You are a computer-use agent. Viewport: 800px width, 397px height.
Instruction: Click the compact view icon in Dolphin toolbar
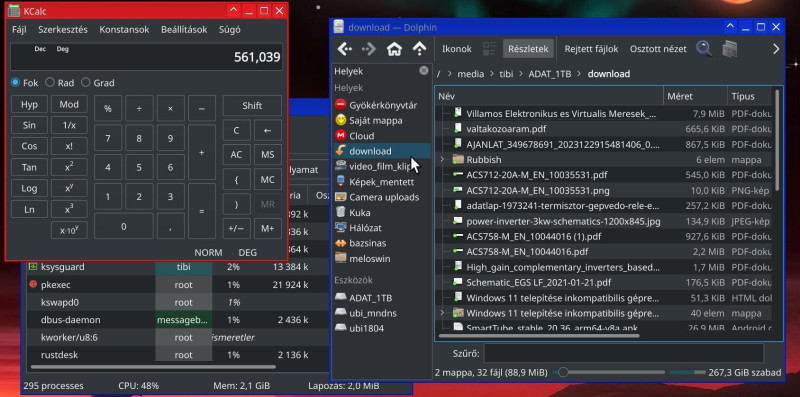[490, 49]
